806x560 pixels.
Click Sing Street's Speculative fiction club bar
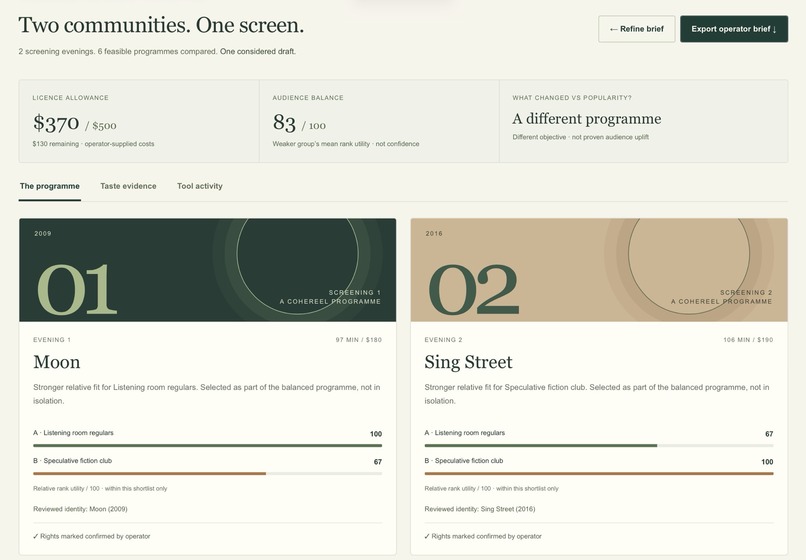(599, 473)
